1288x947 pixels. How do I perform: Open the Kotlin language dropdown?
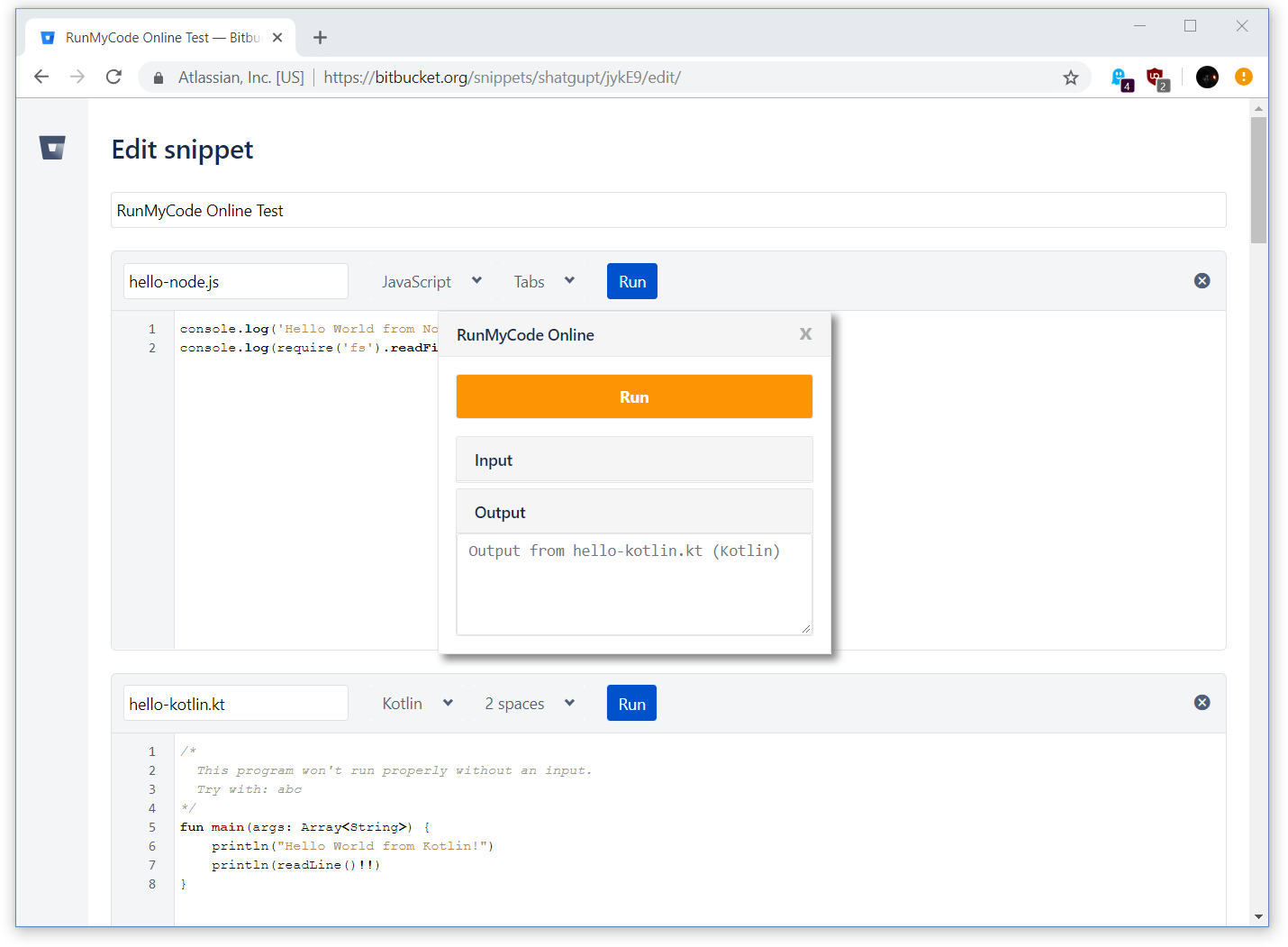417,704
